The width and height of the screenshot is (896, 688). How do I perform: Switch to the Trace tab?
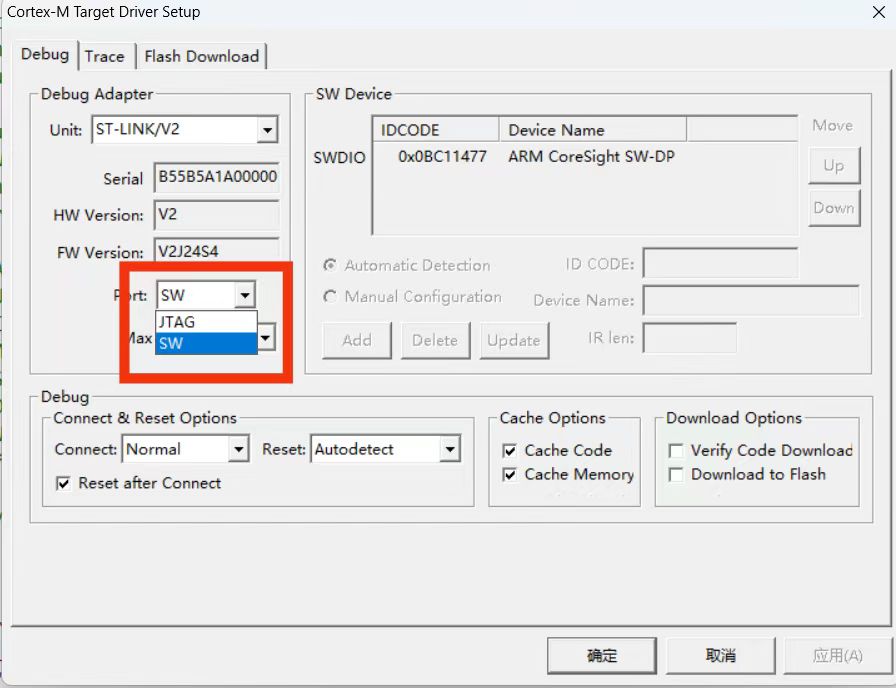pyautogui.click(x=104, y=56)
